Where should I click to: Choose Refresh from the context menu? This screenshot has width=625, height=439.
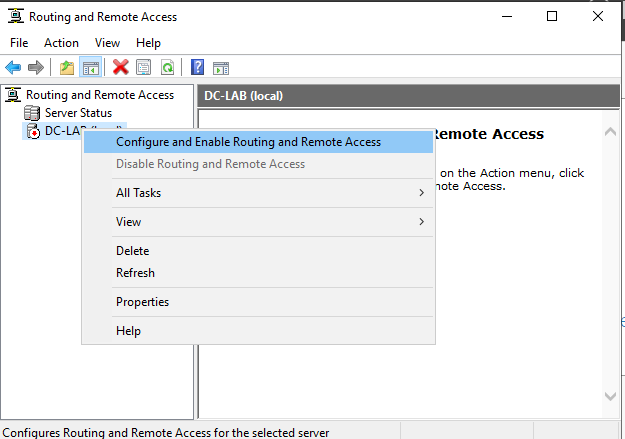[x=135, y=273]
